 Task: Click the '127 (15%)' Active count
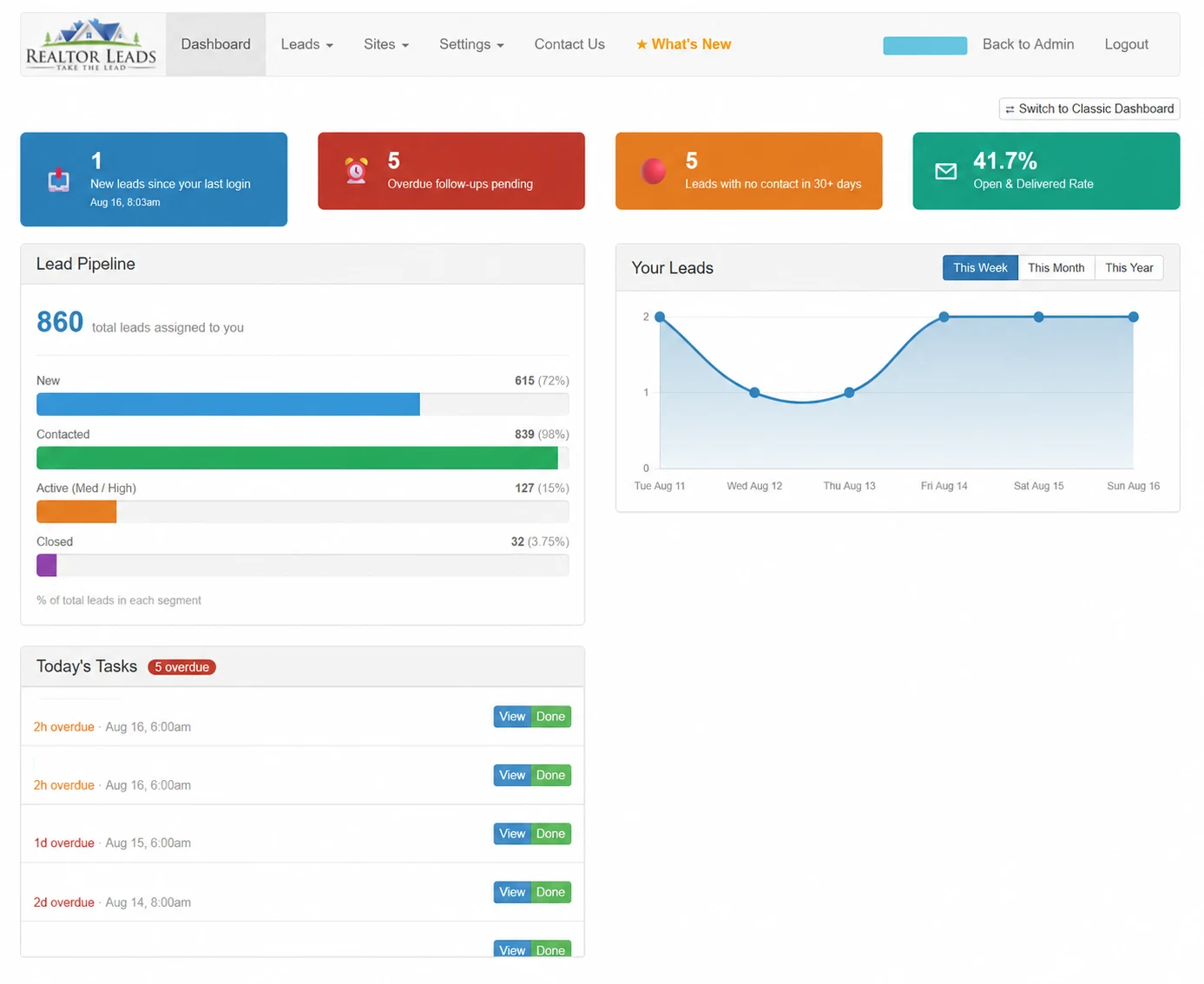click(x=542, y=488)
